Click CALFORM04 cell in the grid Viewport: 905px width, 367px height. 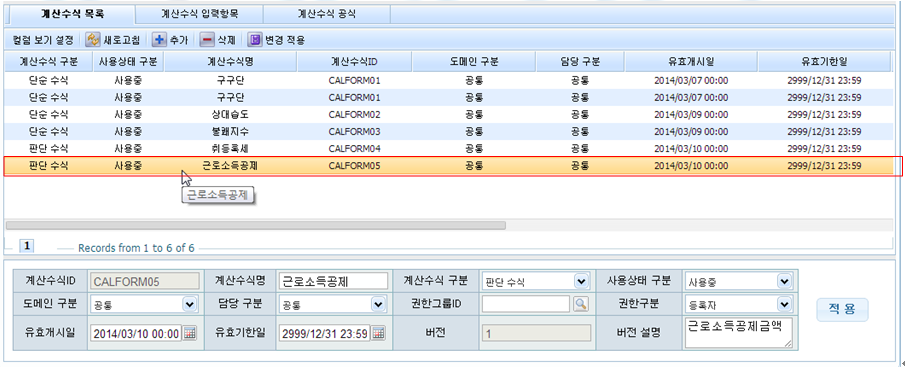click(x=354, y=149)
